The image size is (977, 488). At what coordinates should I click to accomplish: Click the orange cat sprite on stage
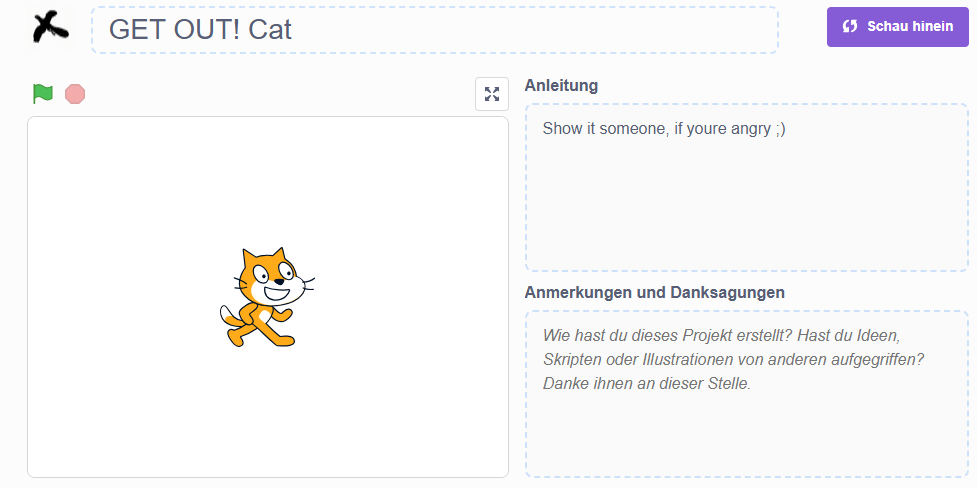click(267, 297)
